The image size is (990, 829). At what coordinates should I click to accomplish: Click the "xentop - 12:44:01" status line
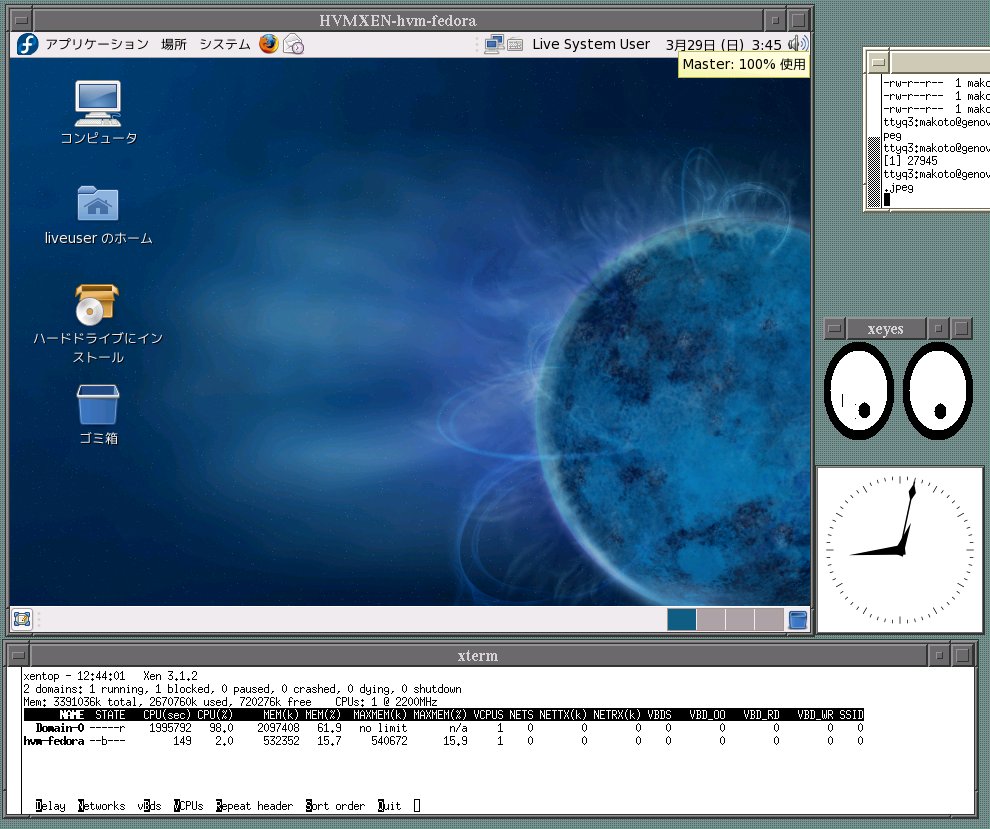[74, 676]
